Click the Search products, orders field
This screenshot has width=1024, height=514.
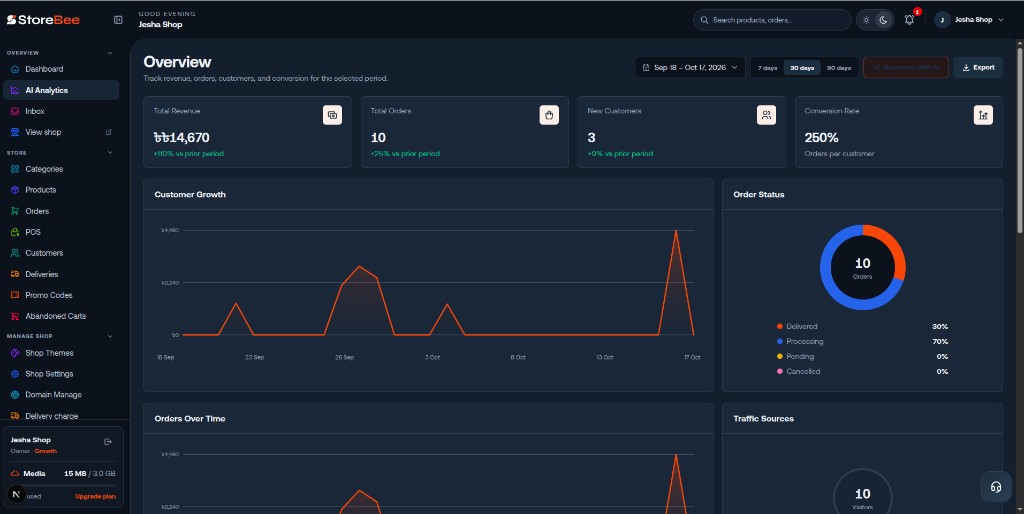tap(773, 20)
